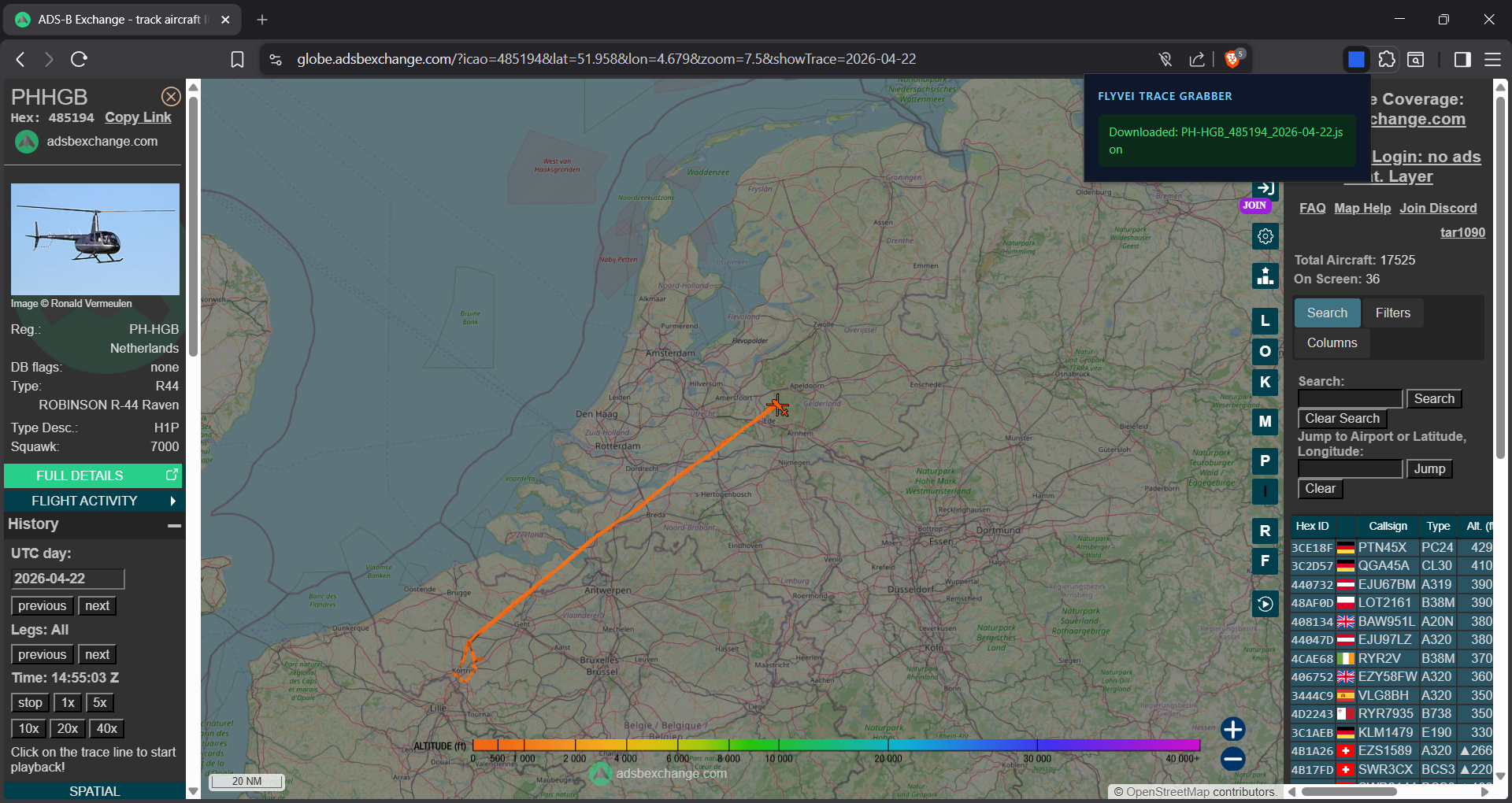Viewport: 1512px width, 803px height.
Task: Stop the trace playback
Action: [x=30, y=703]
